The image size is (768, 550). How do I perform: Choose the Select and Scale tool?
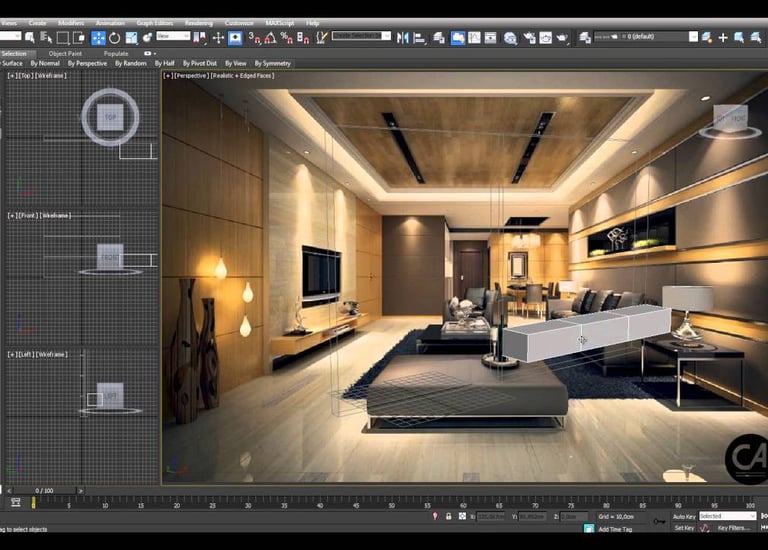click(x=131, y=38)
